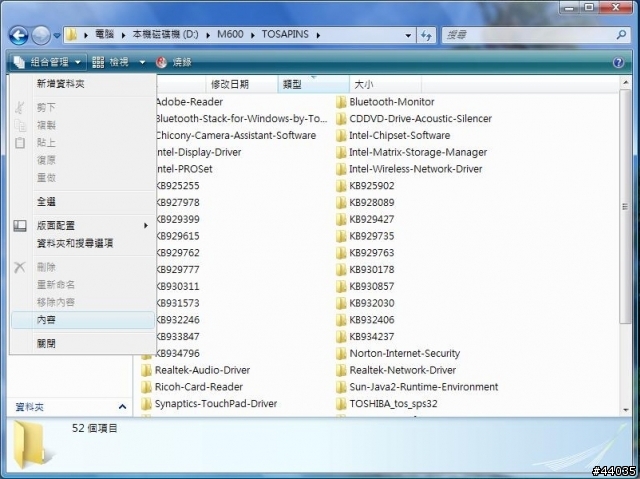Click the blue help icon
Image resolution: width=640 pixels, height=479 pixels.
point(618,62)
